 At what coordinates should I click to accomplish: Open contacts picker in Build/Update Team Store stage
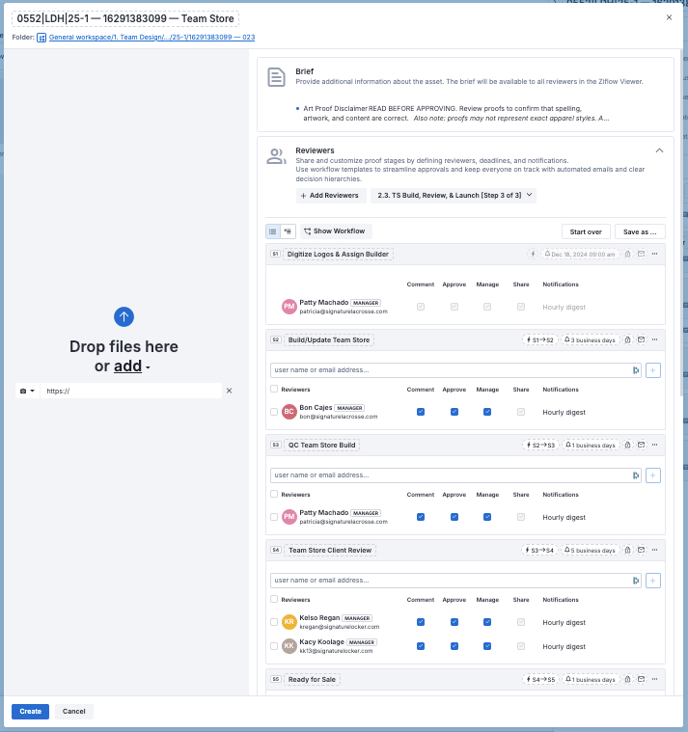click(635, 370)
